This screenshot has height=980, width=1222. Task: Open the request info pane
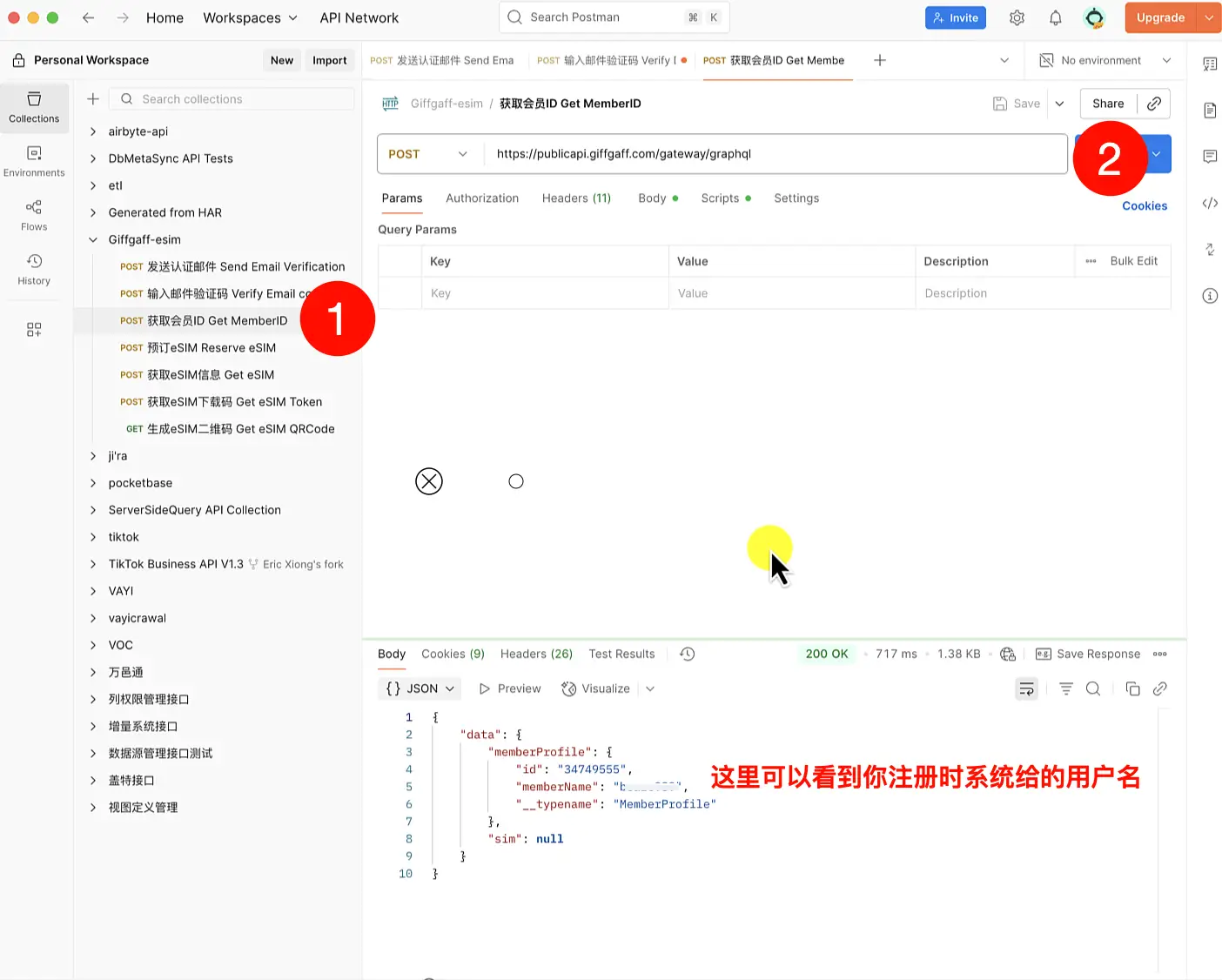1210,296
